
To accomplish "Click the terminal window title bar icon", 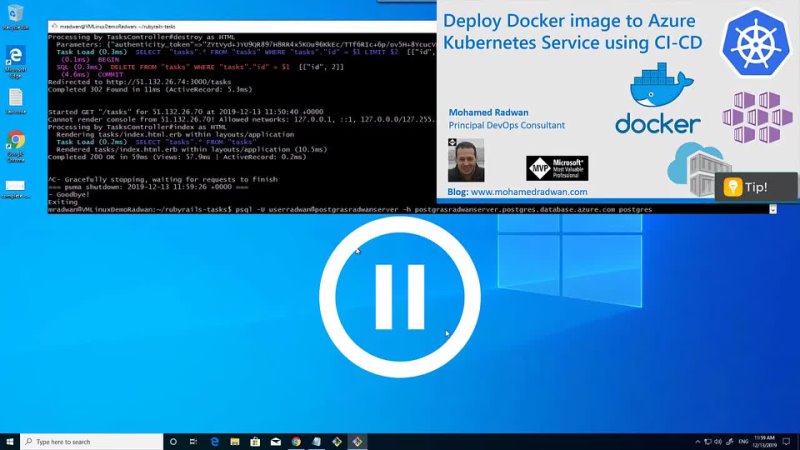I will pos(54,26).
